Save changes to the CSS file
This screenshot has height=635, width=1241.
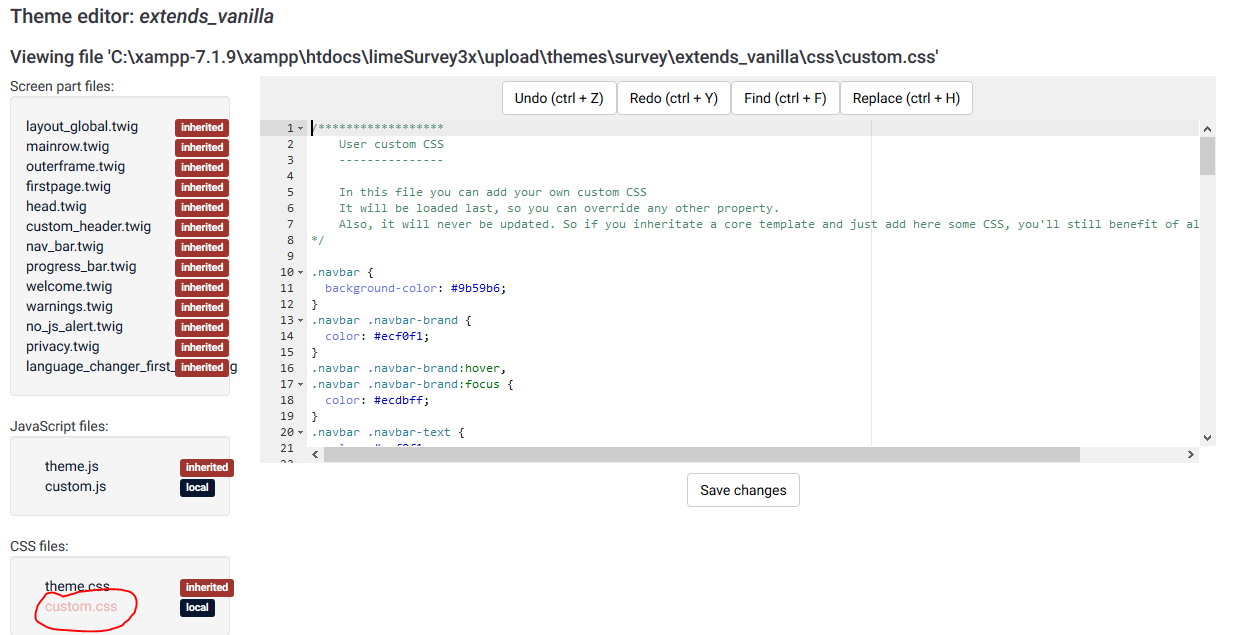pyautogui.click(x=743, y=490)
